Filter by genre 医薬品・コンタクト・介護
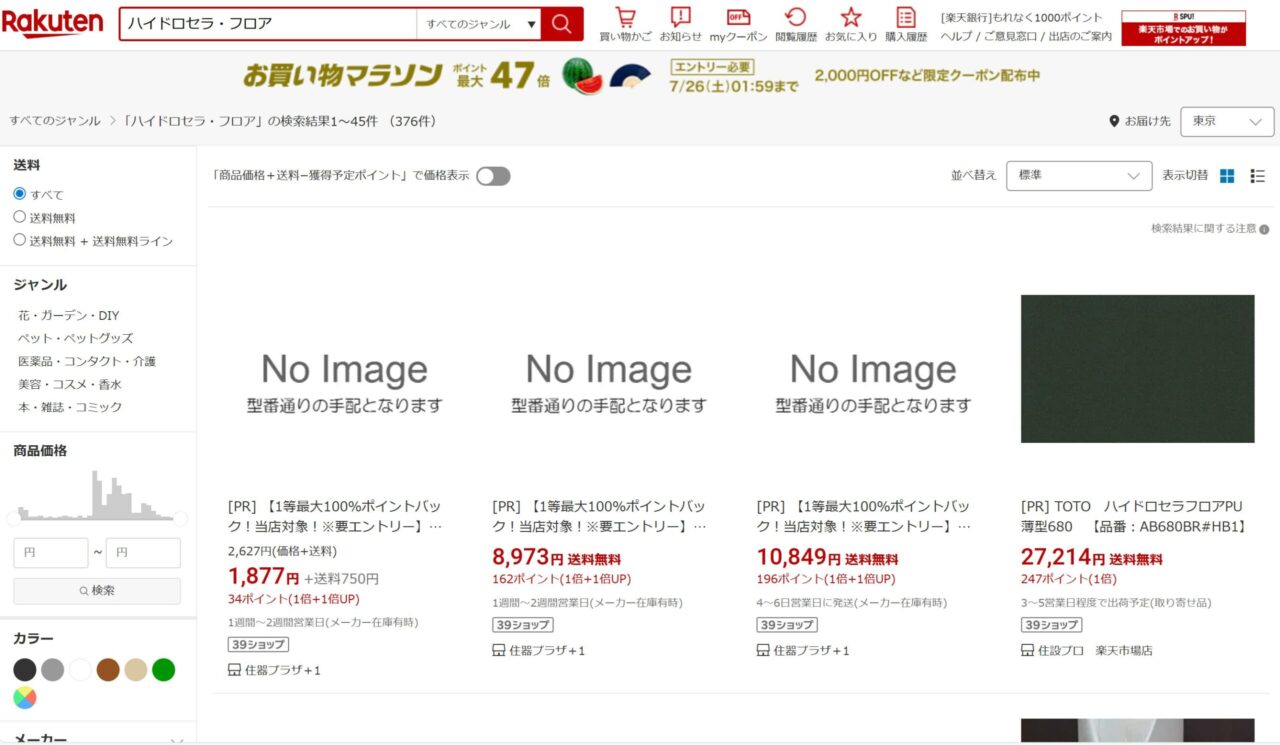 pos(87,361)
